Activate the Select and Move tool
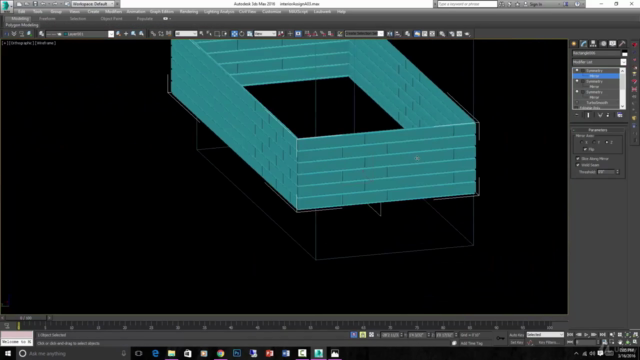The height and width of the screenshot is (360, 640). pyautogui.click(x=234, y=34)
